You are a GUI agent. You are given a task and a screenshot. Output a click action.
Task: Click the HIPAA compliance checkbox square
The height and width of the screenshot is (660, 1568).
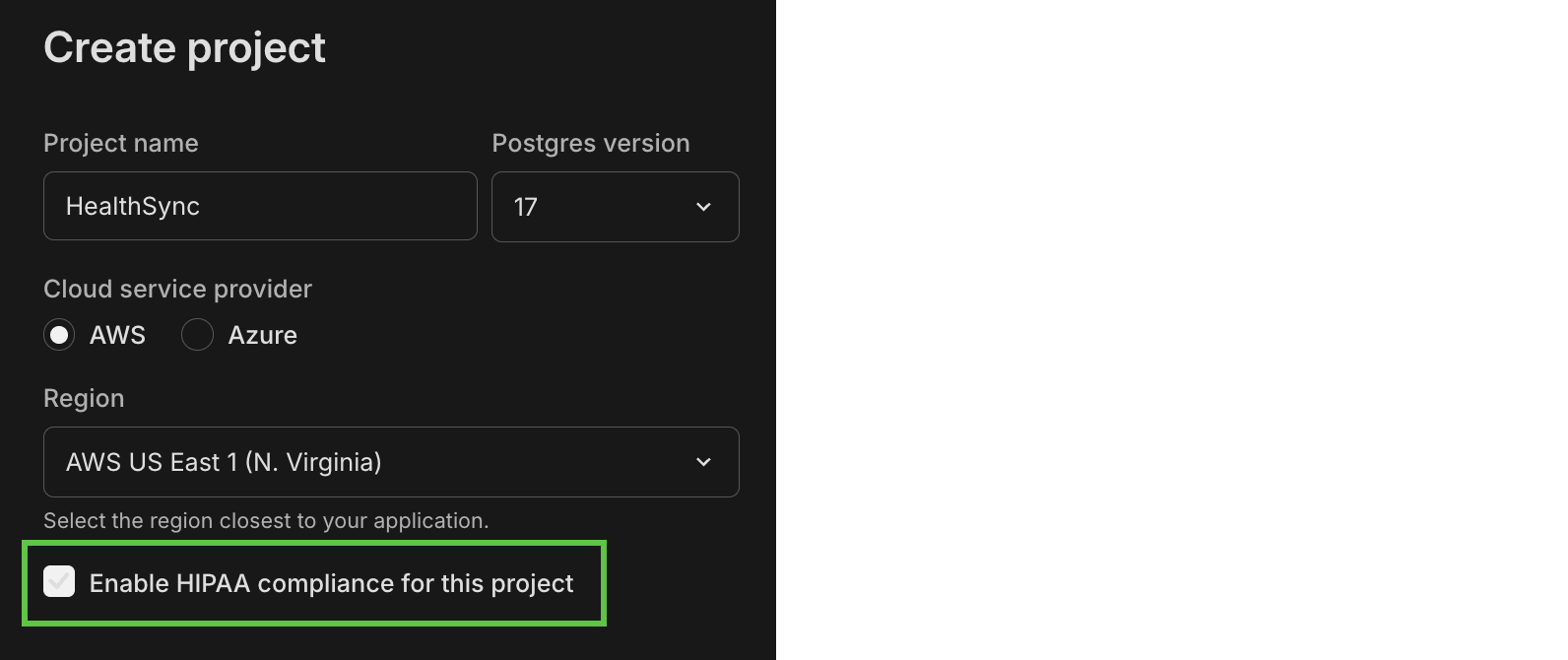point(59,582)
